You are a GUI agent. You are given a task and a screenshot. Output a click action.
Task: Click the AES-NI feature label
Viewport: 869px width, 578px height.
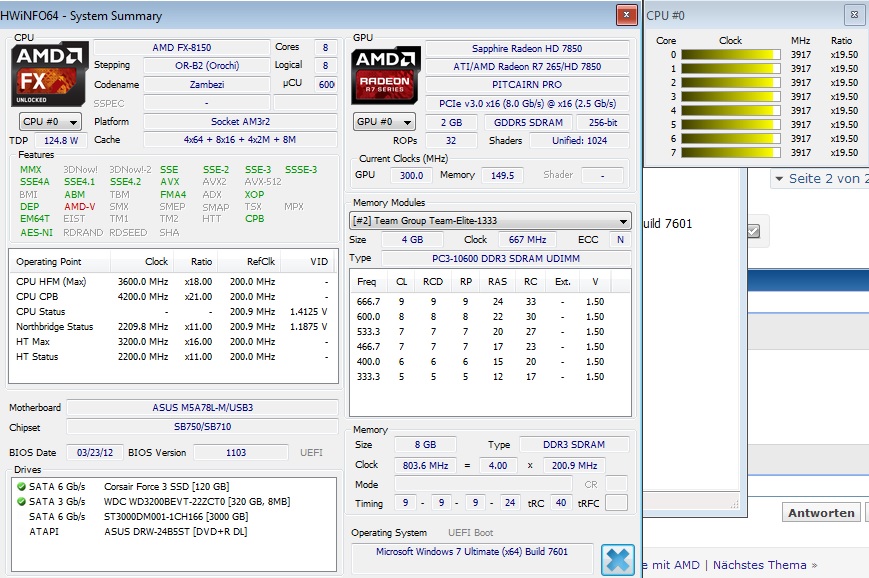tap(36, 233)
